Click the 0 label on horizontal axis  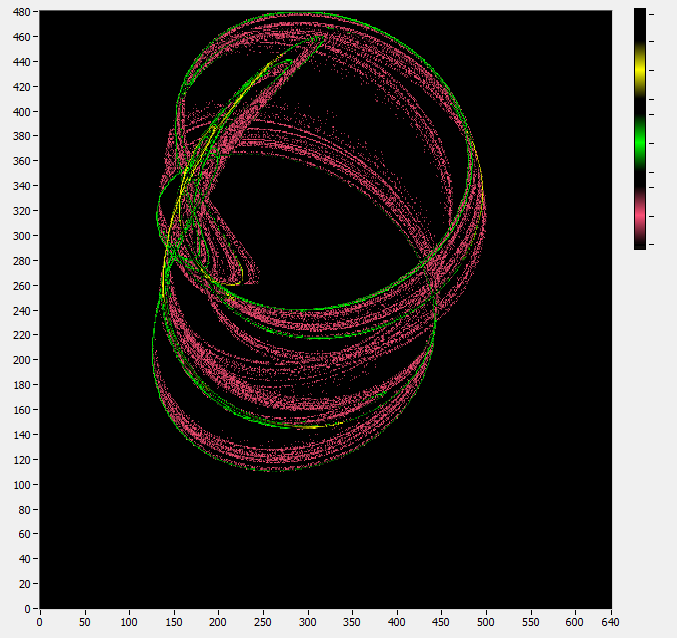[40, 622]
